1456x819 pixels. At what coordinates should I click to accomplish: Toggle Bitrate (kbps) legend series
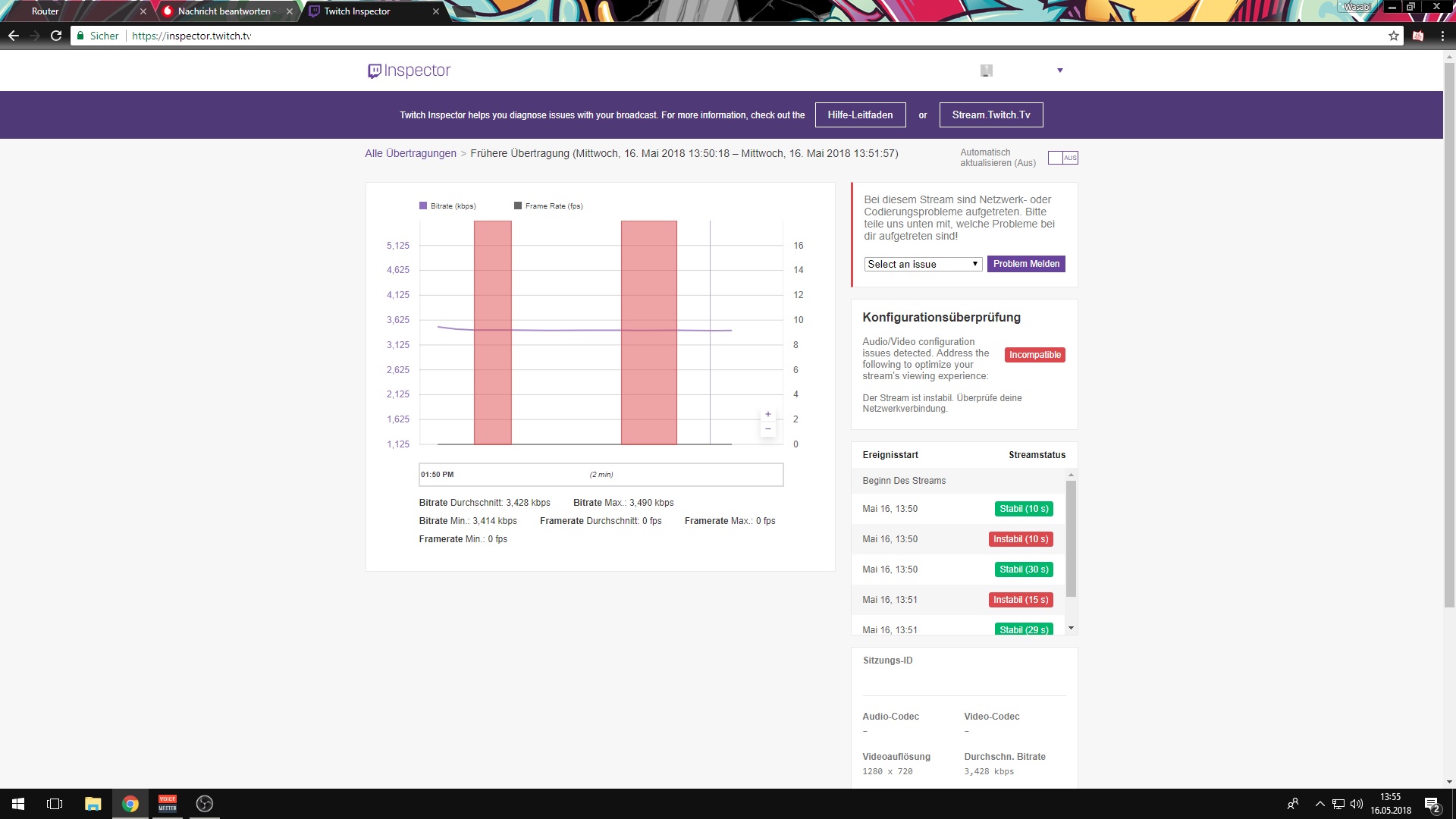(x=447, y=206)
